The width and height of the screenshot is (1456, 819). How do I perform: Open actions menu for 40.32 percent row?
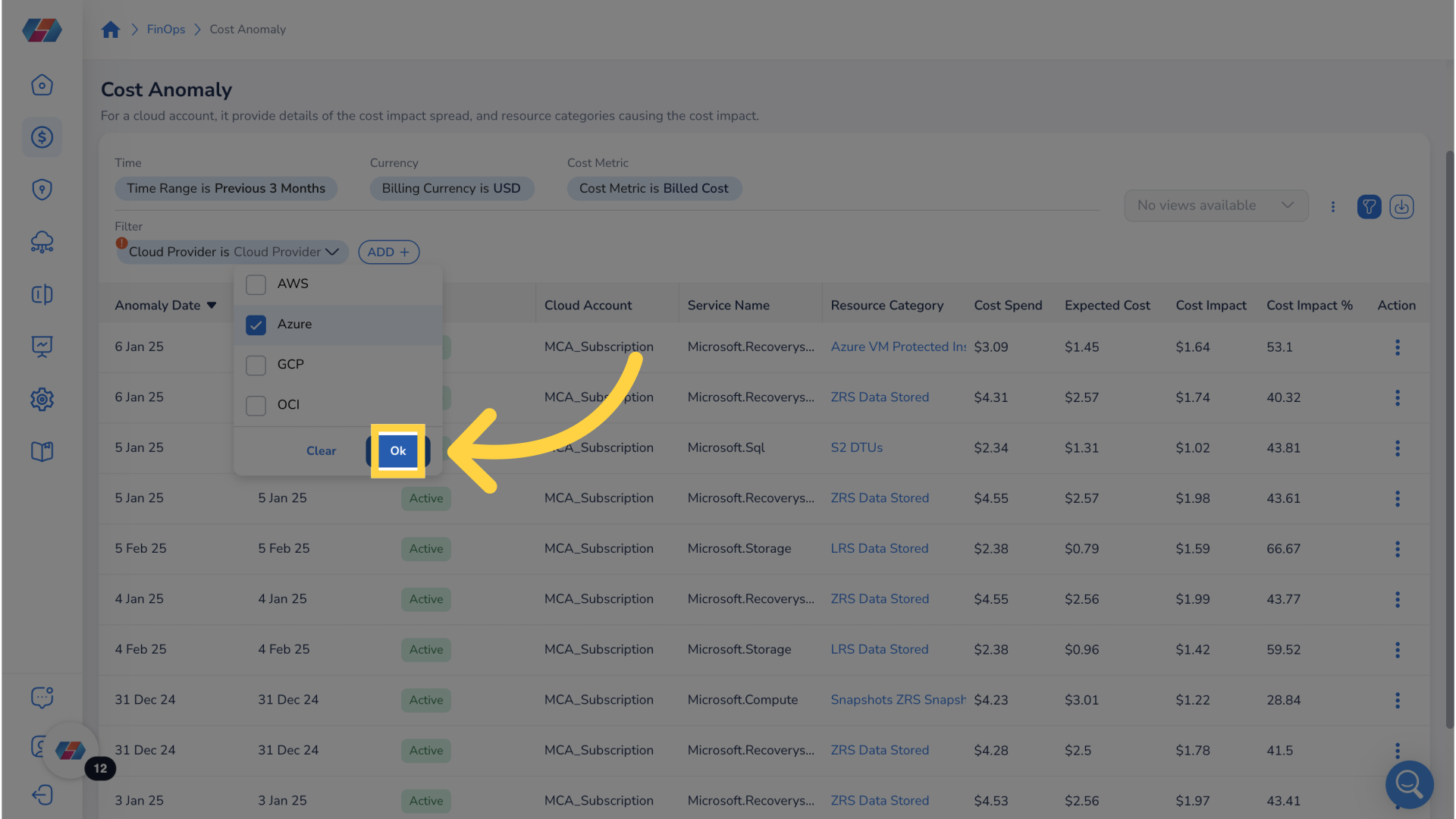point(1397,397)
